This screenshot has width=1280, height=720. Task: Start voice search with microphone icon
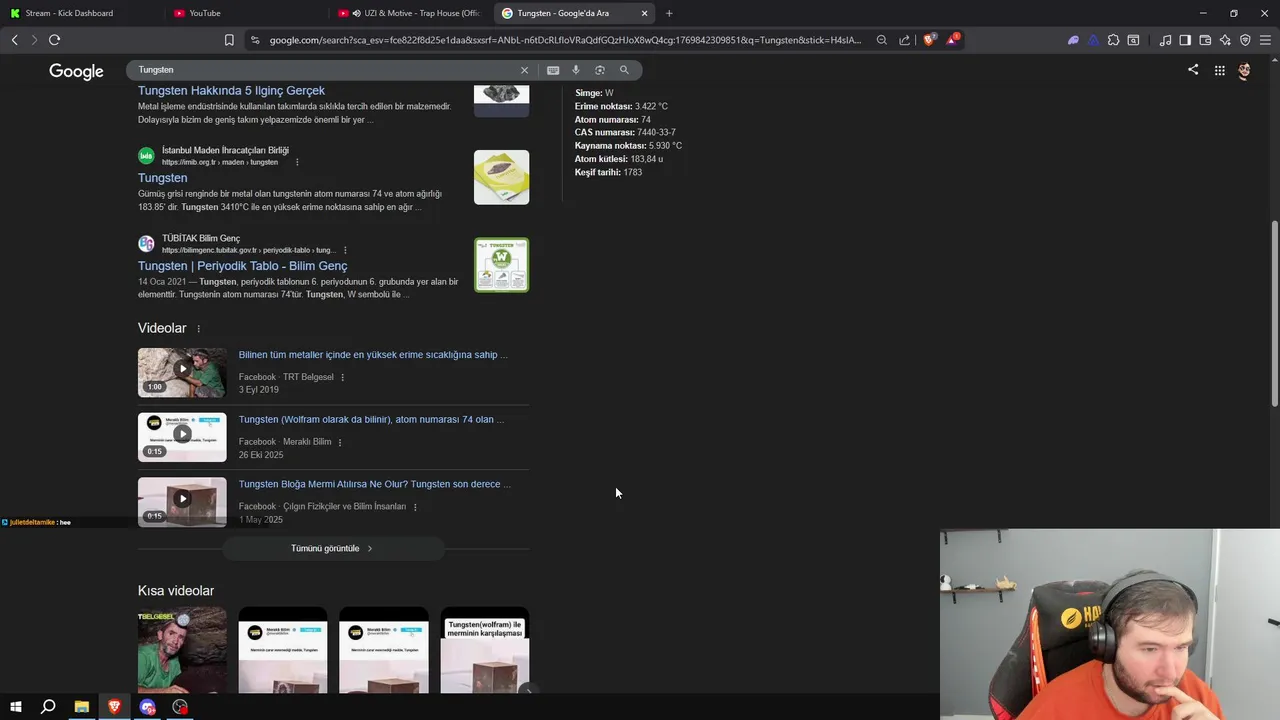tap(576, 70)
